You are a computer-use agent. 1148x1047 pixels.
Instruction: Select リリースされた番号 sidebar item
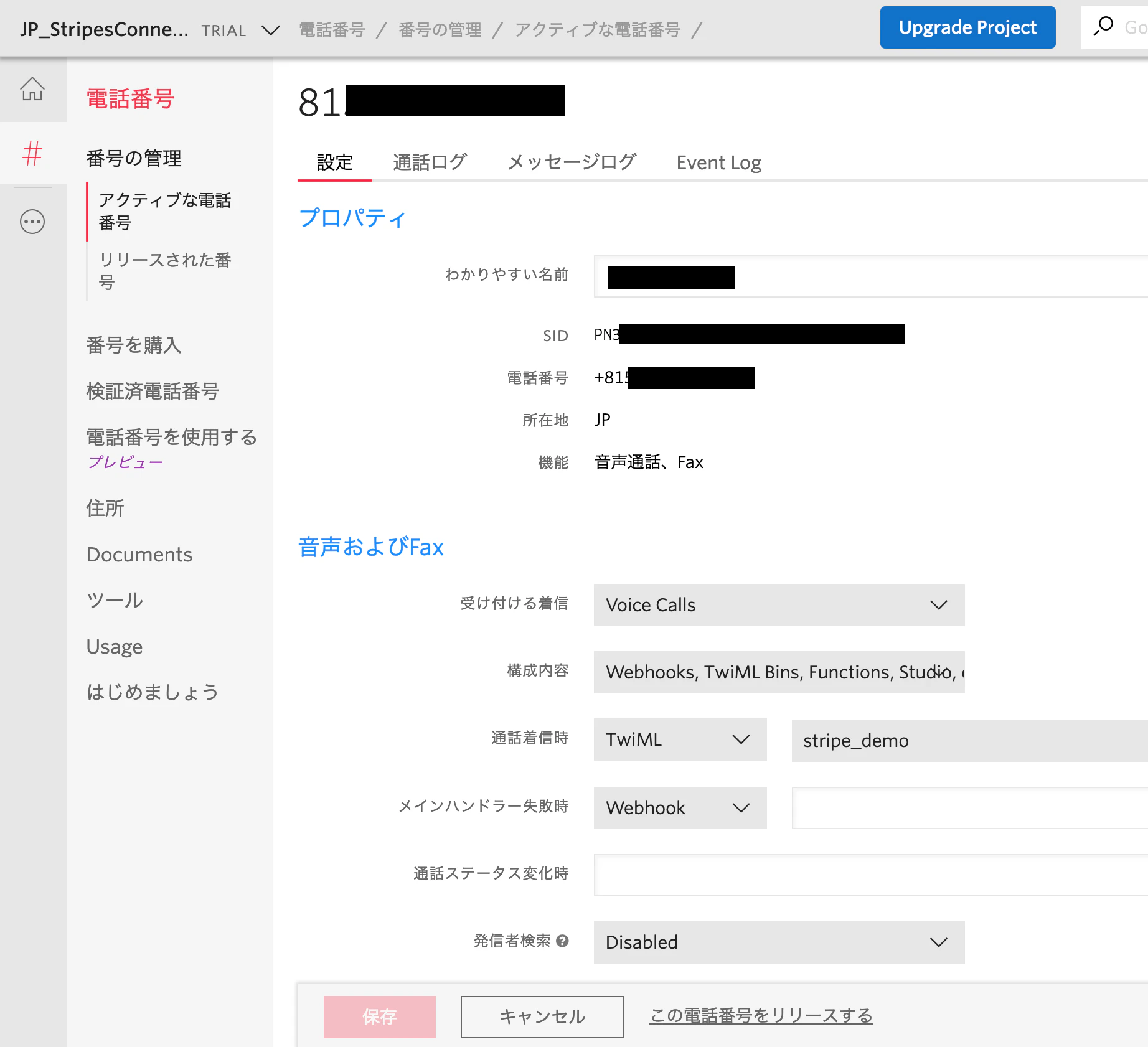tap(165, 271)
